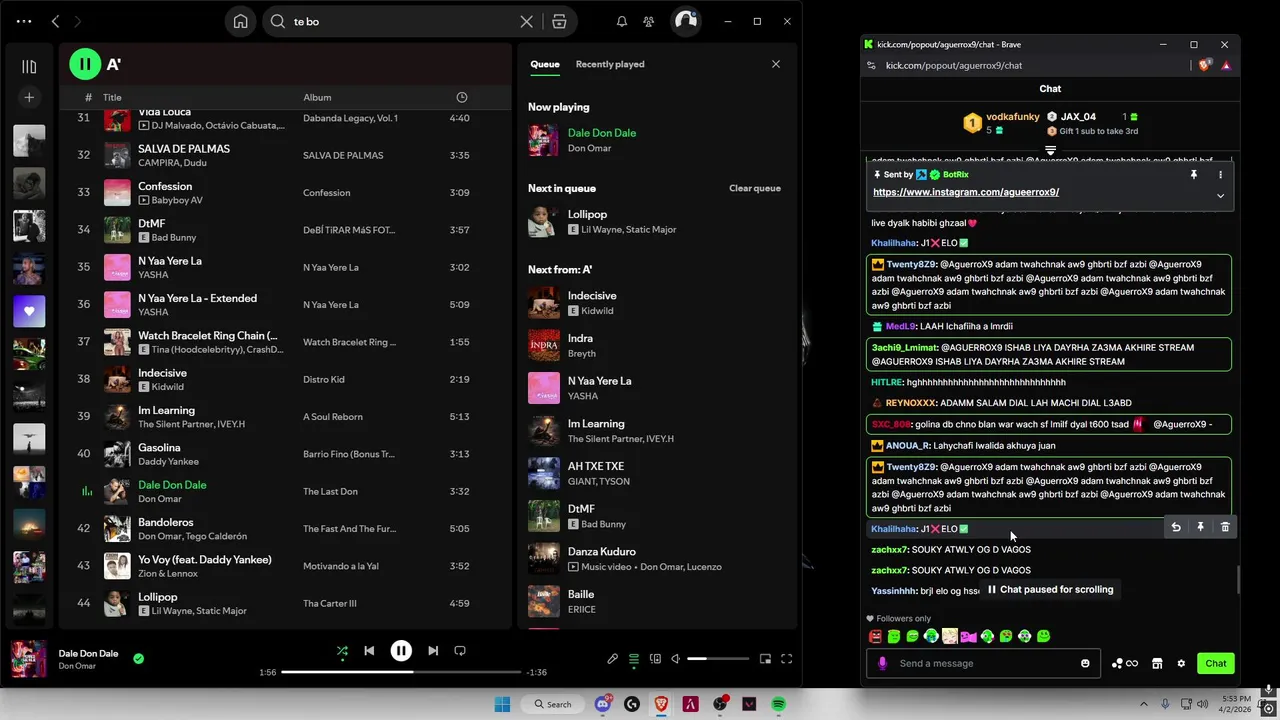Pause the playlist with the green header button
Image resolution: width=1280 pixels, height=720 pixels.
coord(85,64)
